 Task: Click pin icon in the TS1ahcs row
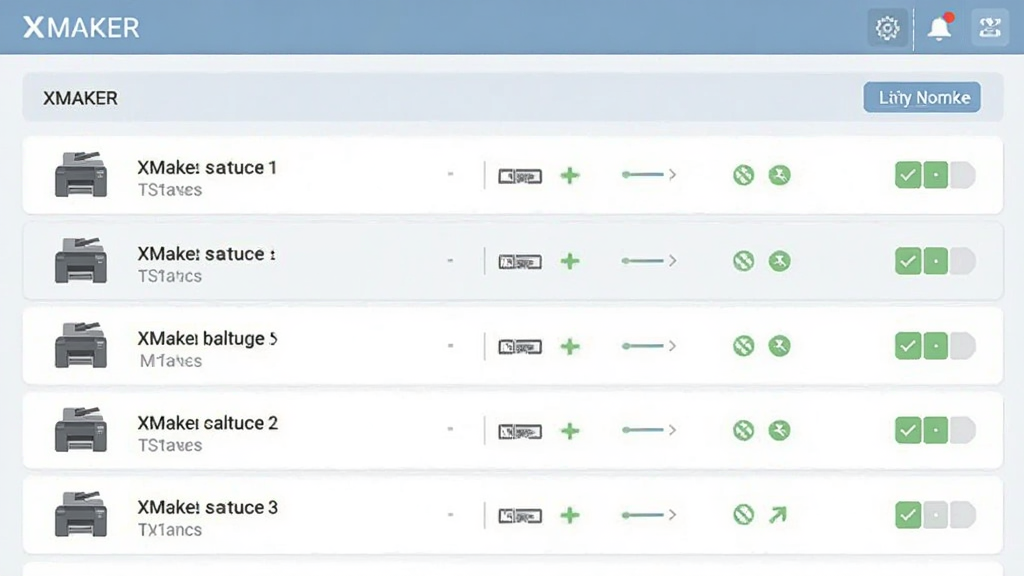pyautogui.click(x=779, y=261)
